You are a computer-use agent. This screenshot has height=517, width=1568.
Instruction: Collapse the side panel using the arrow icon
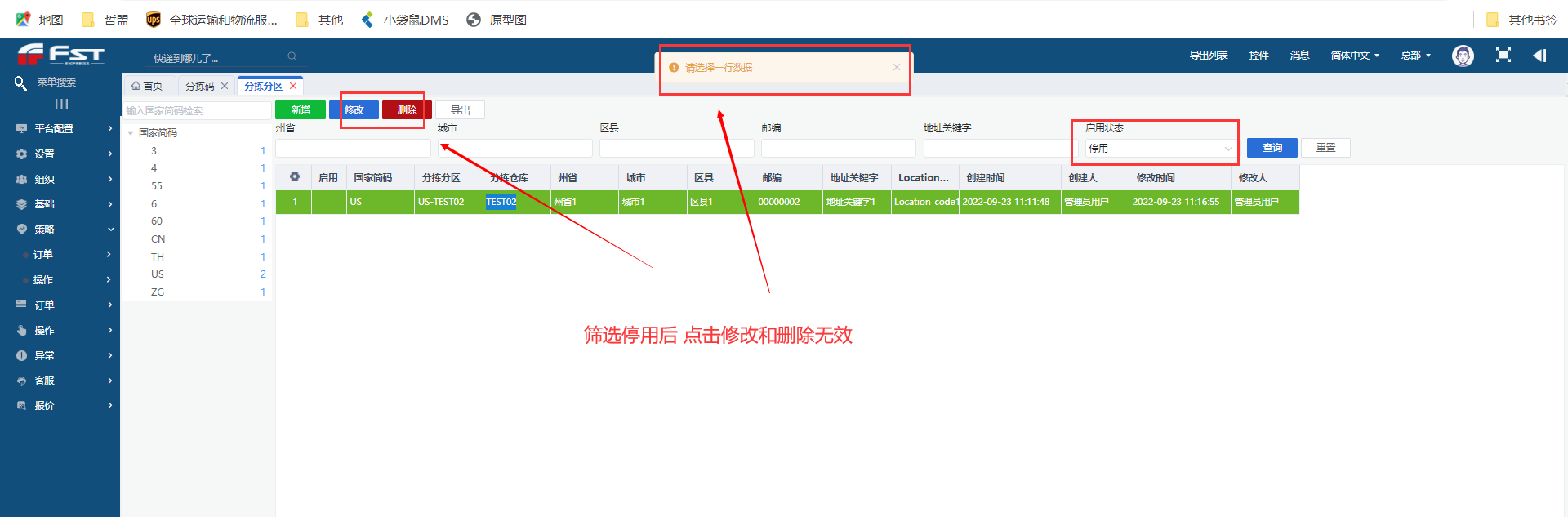1539,56
